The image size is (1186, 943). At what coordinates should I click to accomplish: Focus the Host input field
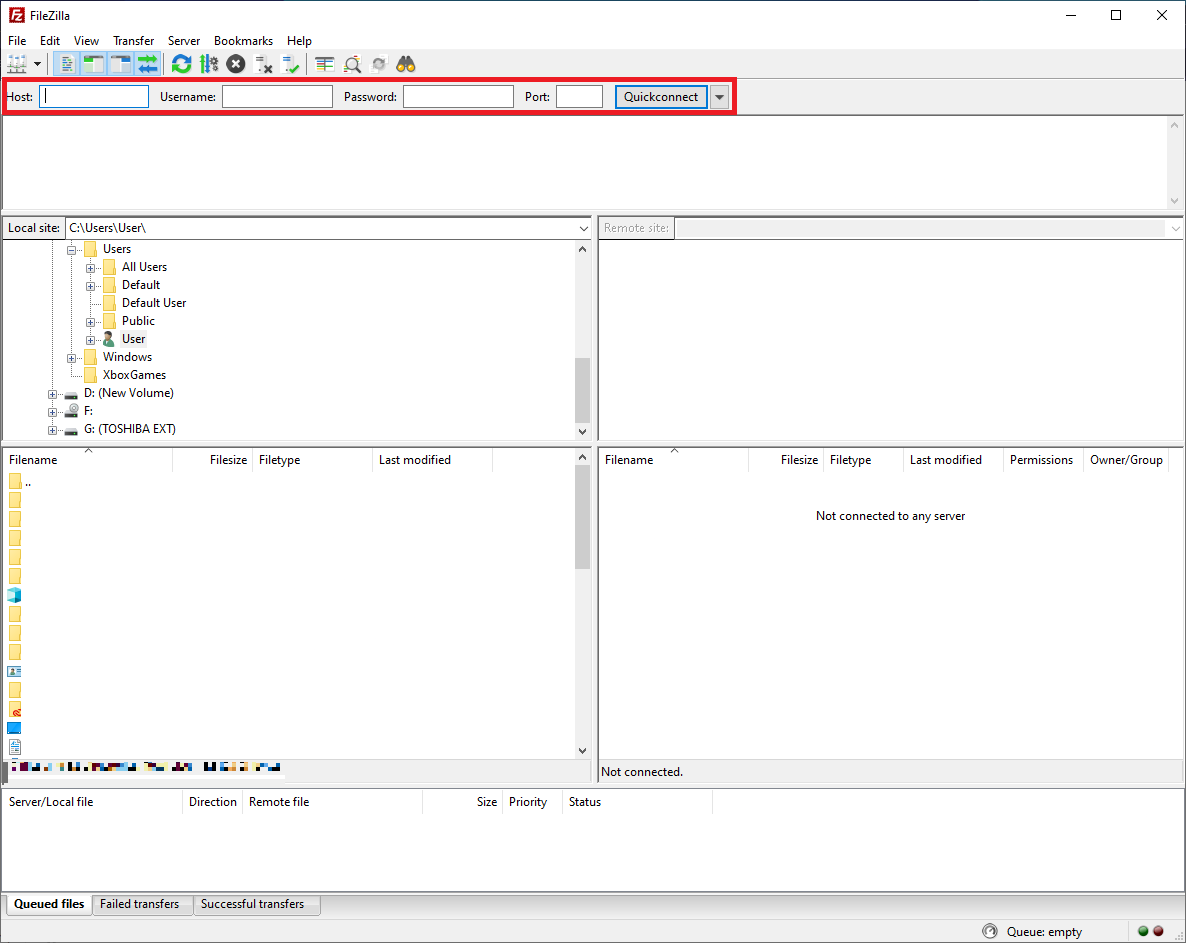[94, 97]
